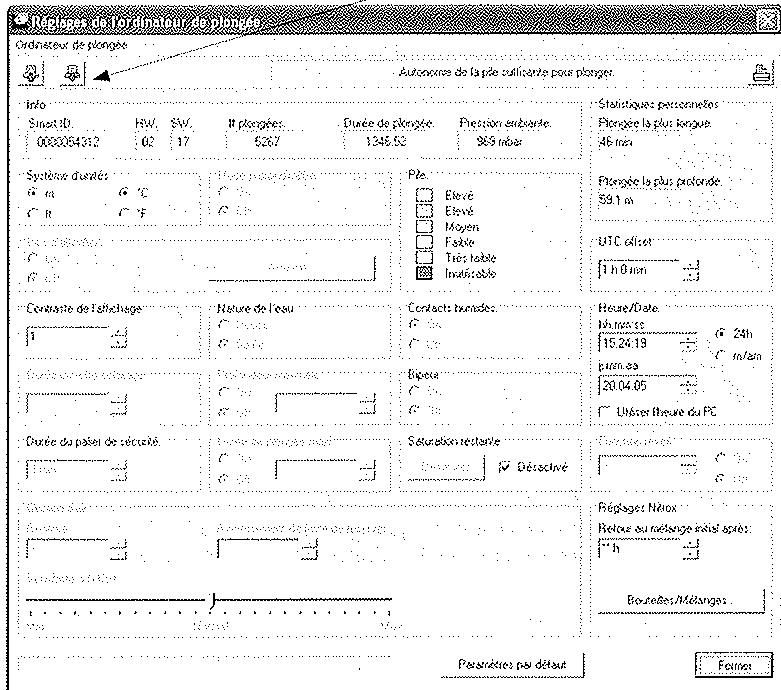Tick the Utiliser l'heure du PC checkbox
This screenshot has width=781, height=690.
pyautogui.click(x=605, y=412)
